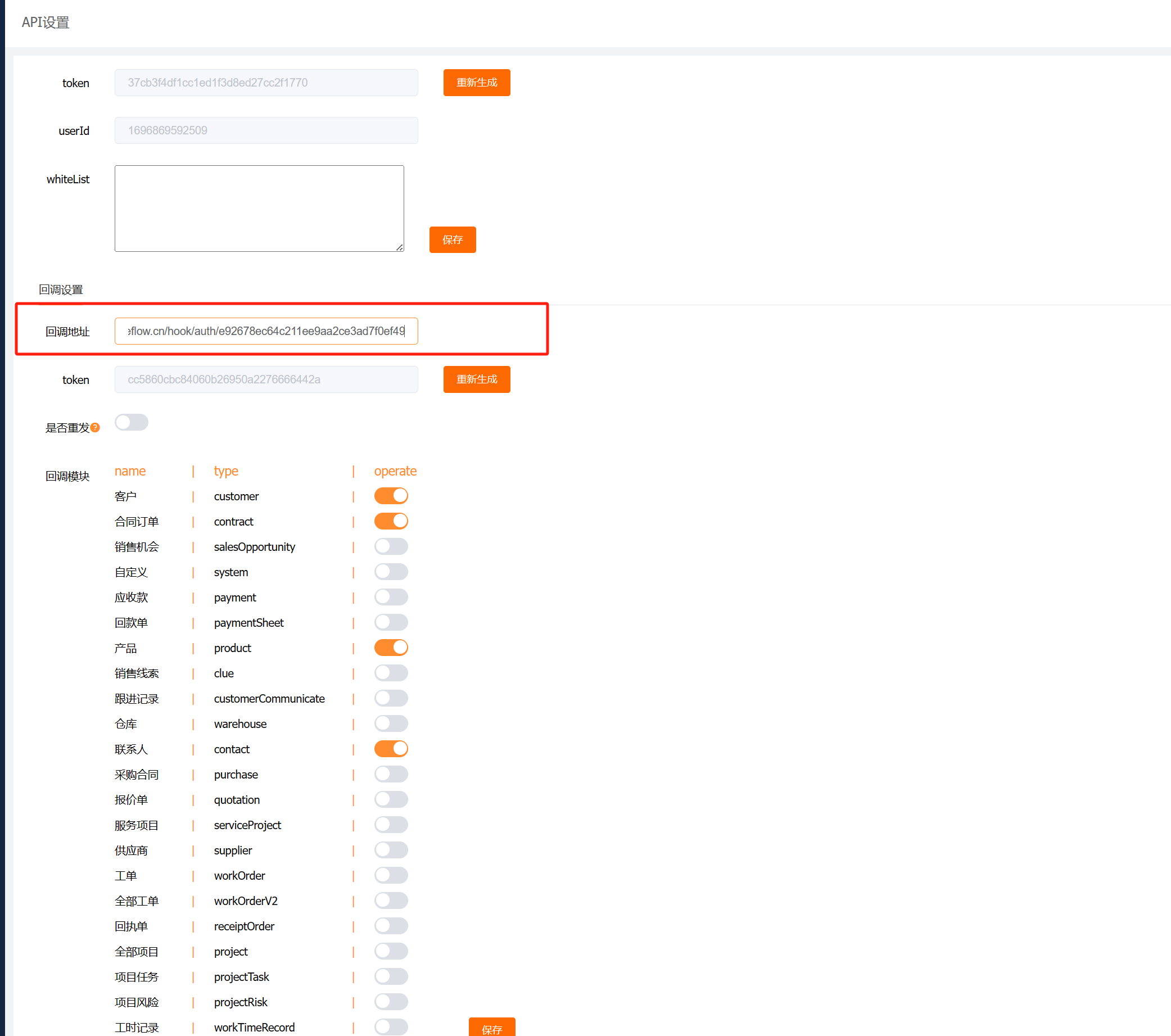The height and width of the screenshot is (1036, 1171).
Task: Enable the workOrderV2 toggle
Action: [391, 900]
